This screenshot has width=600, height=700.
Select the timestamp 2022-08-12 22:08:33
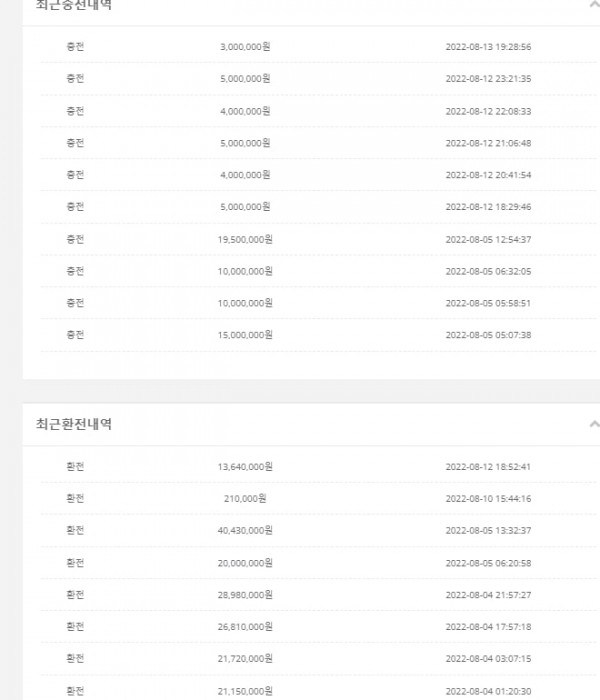(488, 110)
